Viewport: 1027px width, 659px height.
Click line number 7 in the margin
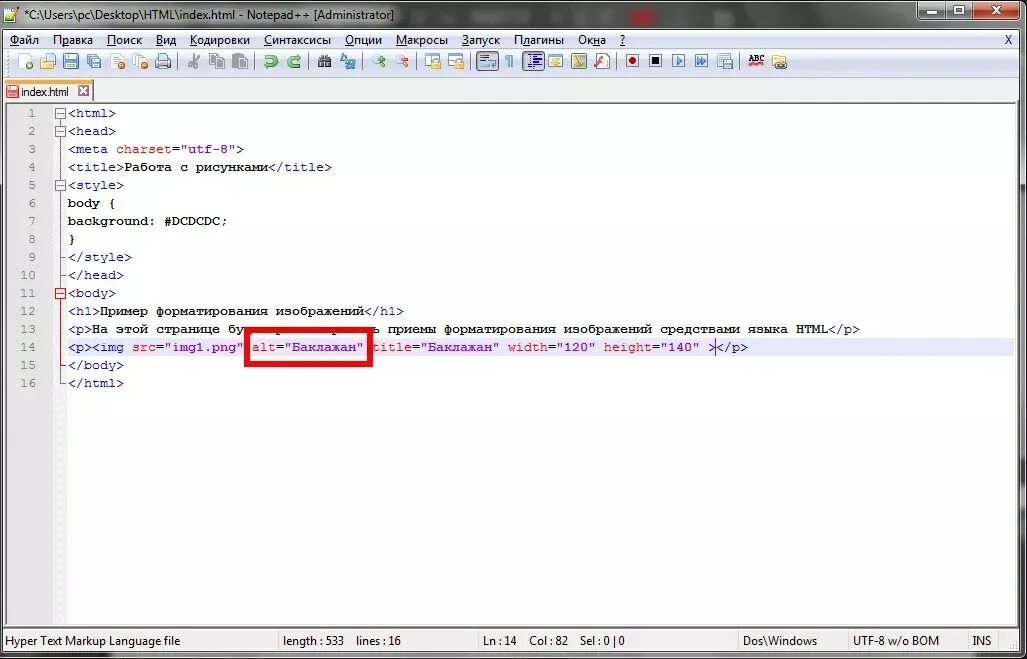pyautogui.click(x=31, y=221)
